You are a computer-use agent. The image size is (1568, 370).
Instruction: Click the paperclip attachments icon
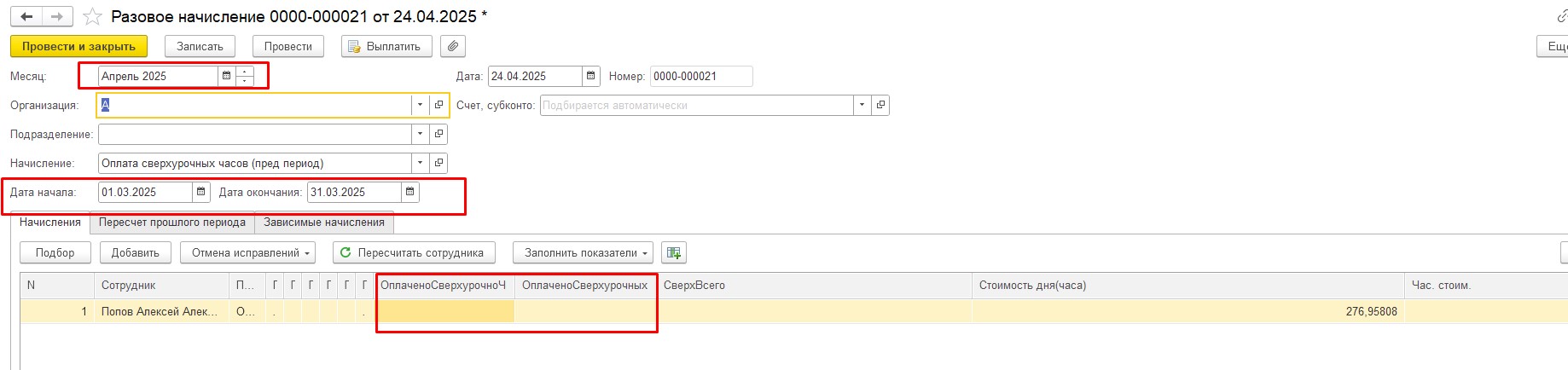(452, 46)
